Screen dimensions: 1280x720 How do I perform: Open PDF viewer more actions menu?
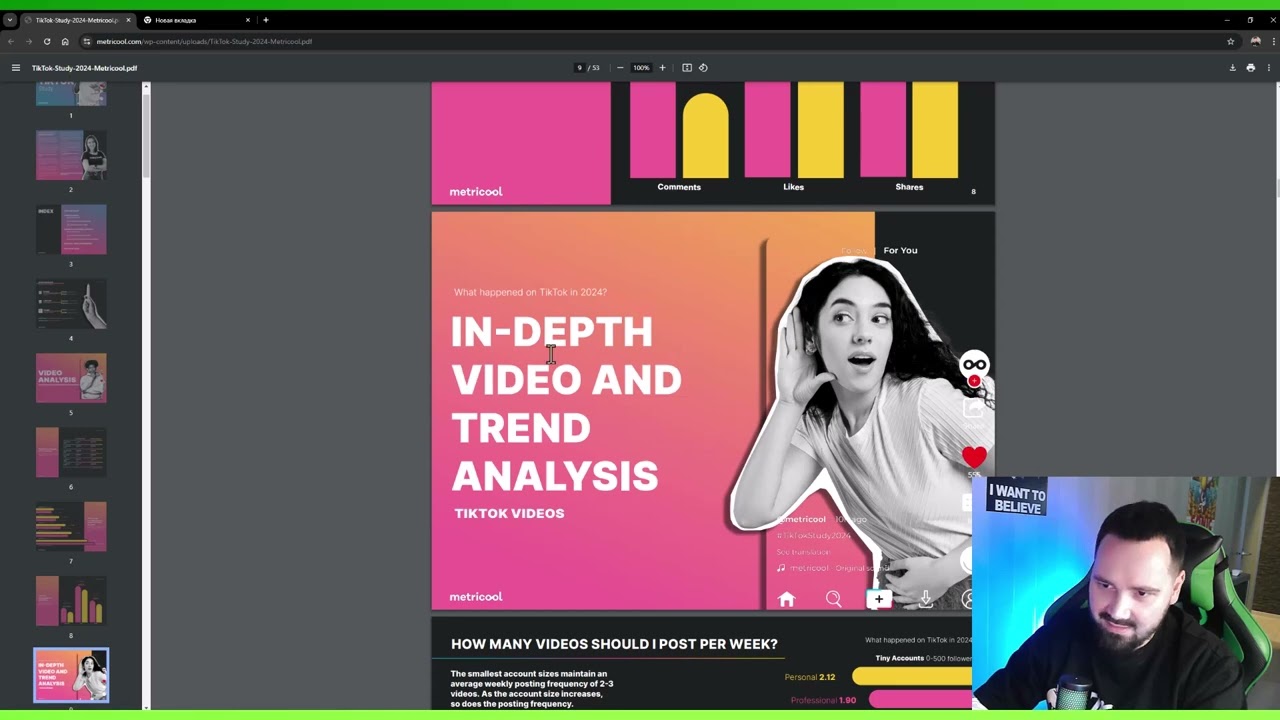(1268, 68)
